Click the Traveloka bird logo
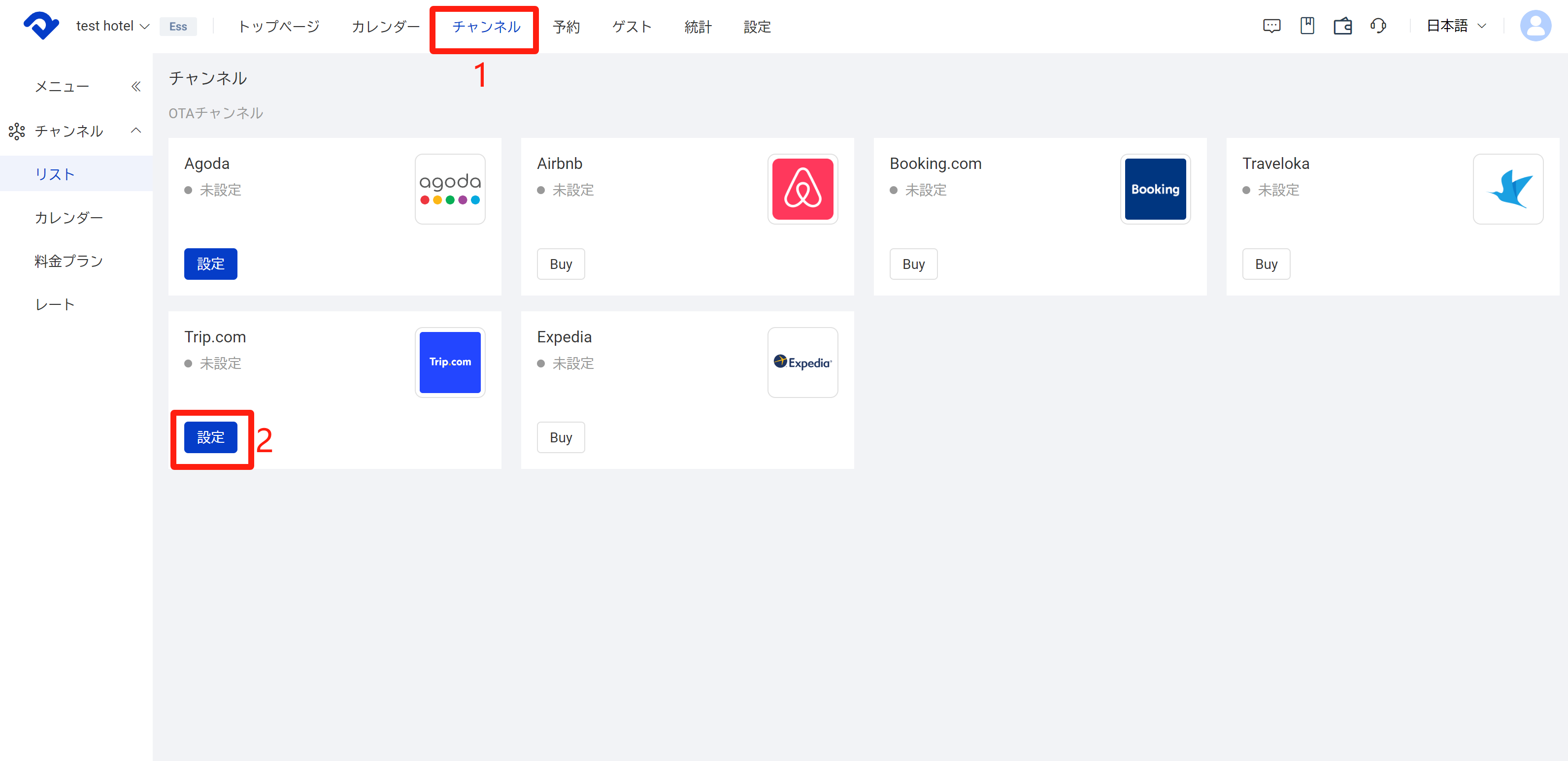 [x=1508, y=189]
